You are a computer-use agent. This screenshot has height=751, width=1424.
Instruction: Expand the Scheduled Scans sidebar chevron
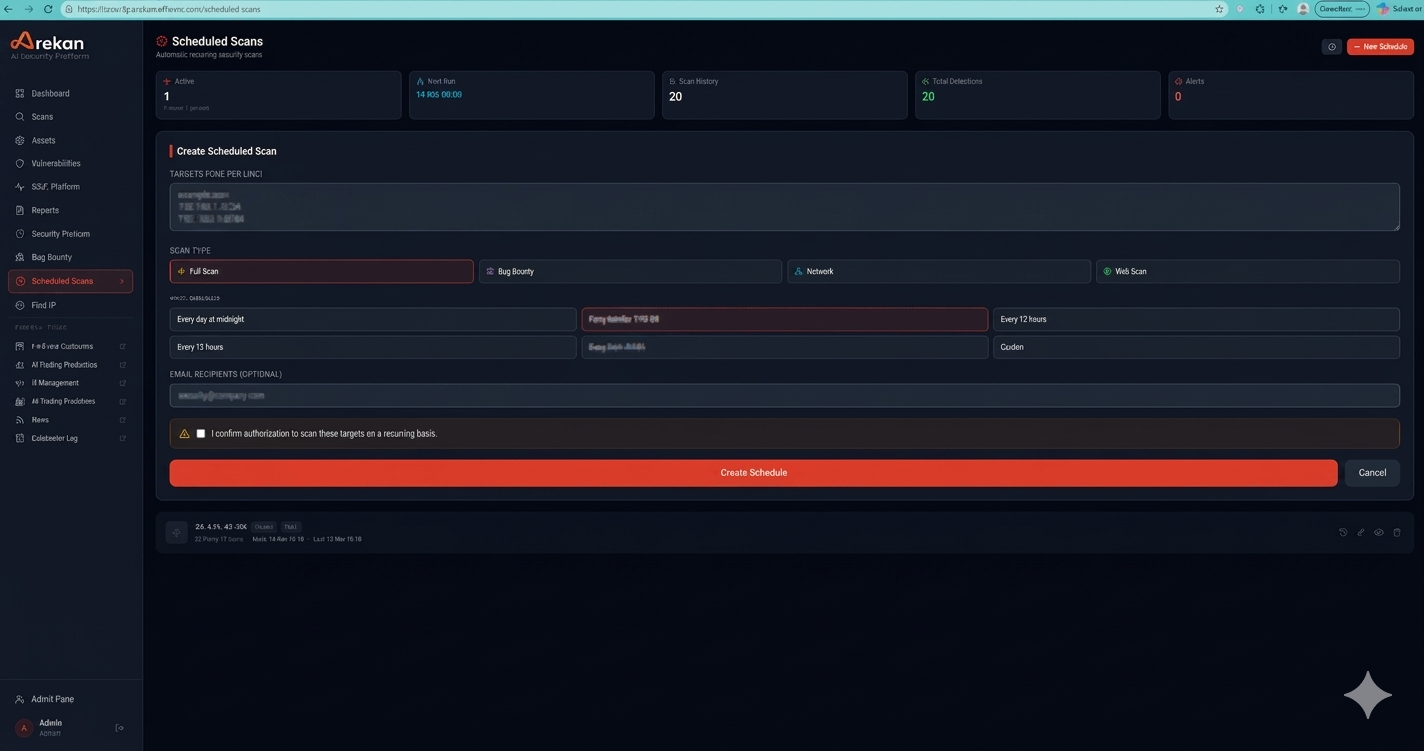(121, 281)
